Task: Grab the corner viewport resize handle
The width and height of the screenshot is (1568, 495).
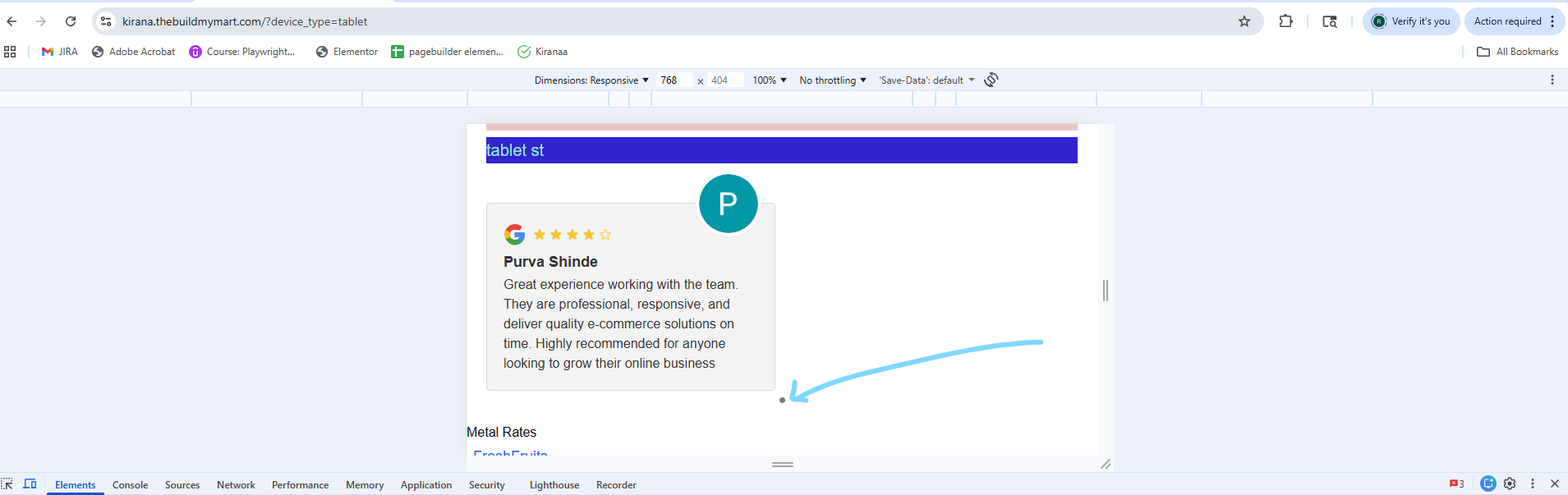Action: pos(1106,465)
